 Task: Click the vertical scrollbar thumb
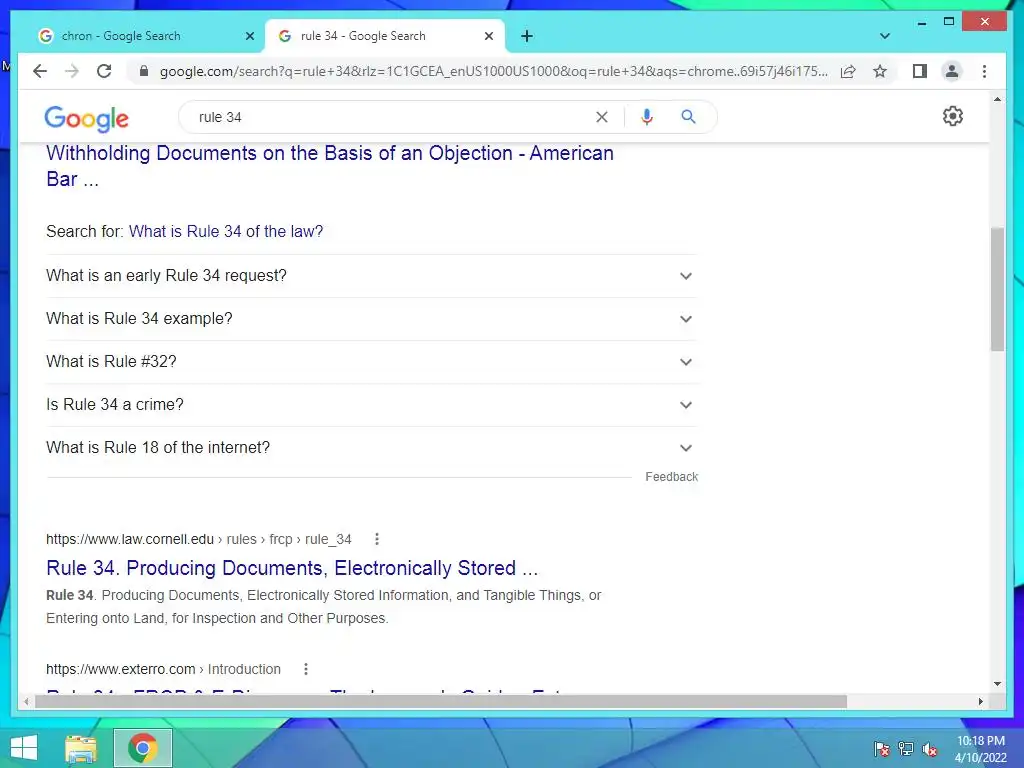coord(997,289)
